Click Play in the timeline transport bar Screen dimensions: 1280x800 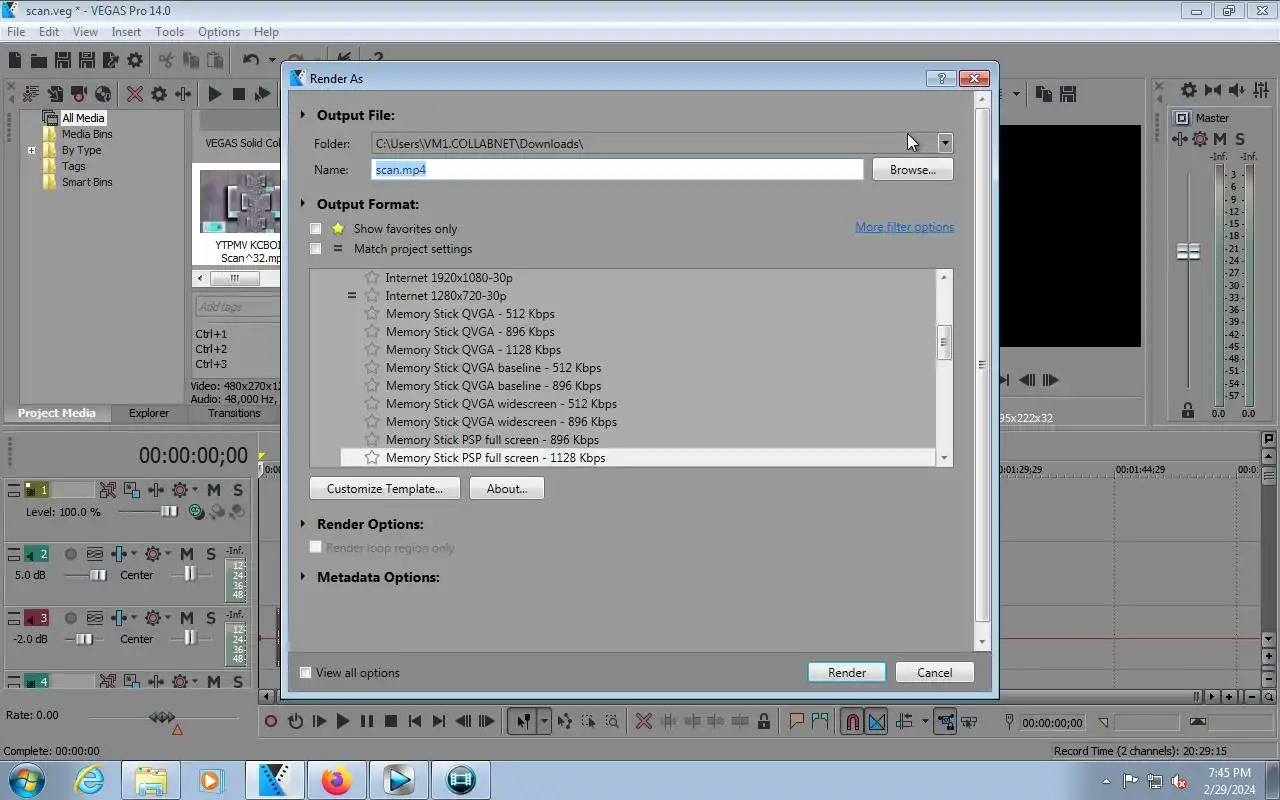[x=343, y=721]
